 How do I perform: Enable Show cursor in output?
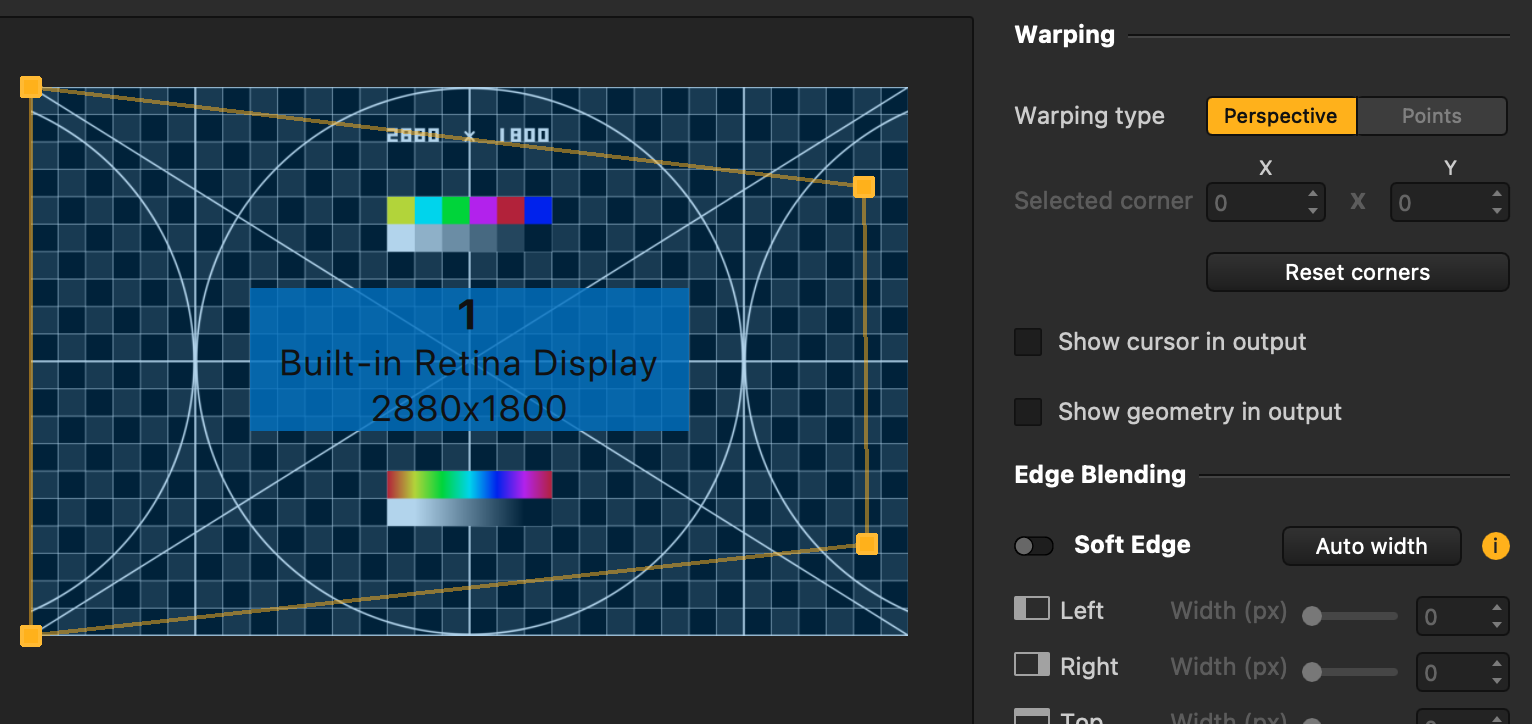(x=1027, y=341)
